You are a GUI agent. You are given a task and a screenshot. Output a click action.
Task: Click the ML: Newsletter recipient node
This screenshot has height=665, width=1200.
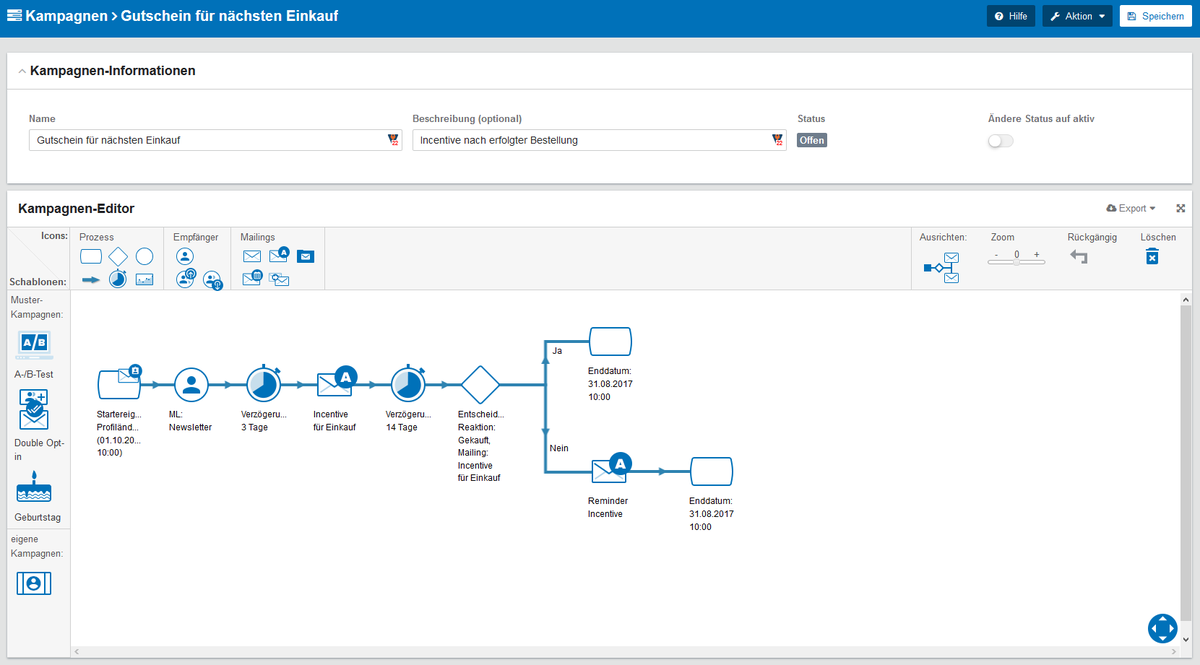[x=190, y=383]
